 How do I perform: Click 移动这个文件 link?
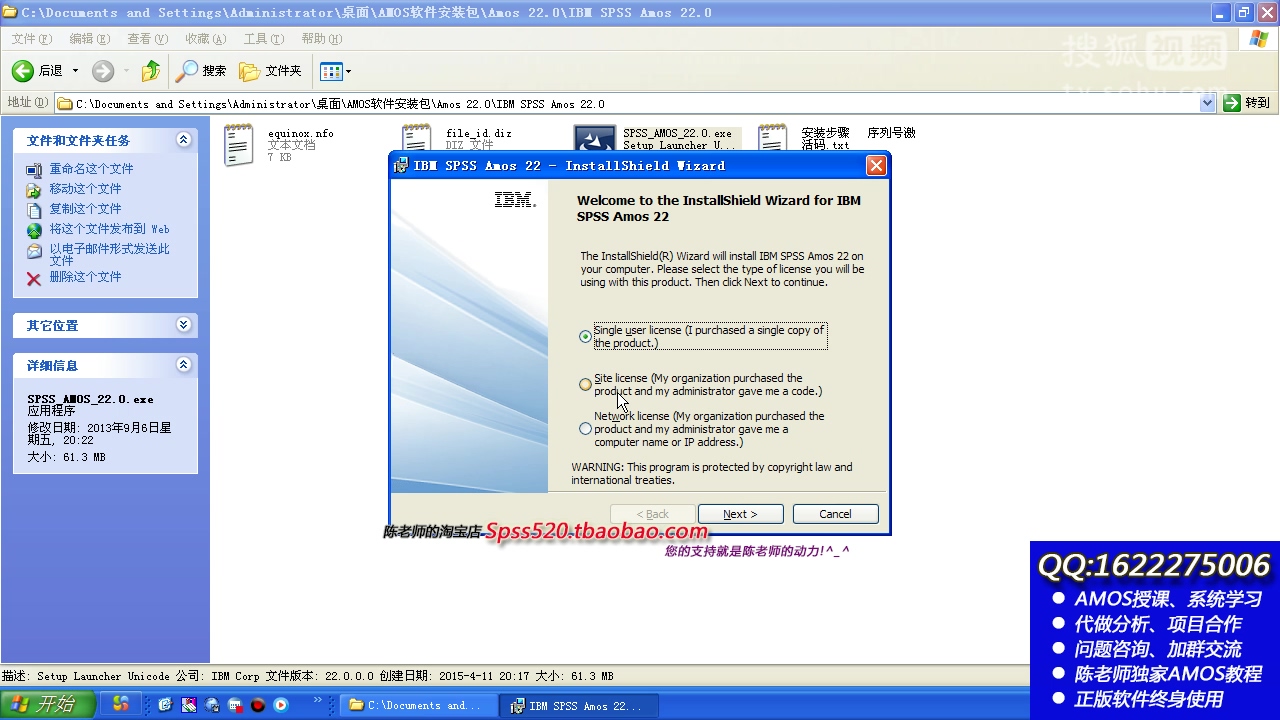[x=85, y=189]
